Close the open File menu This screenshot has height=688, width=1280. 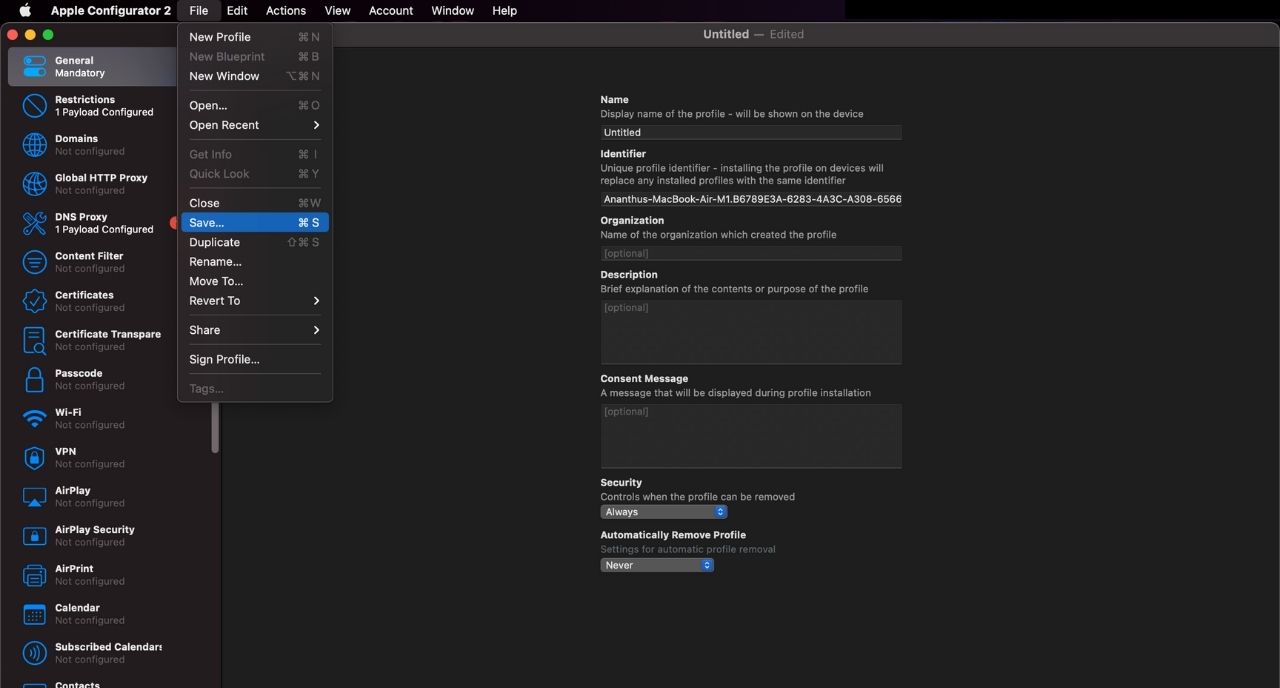pyautogui.click(x=199, y=10)
